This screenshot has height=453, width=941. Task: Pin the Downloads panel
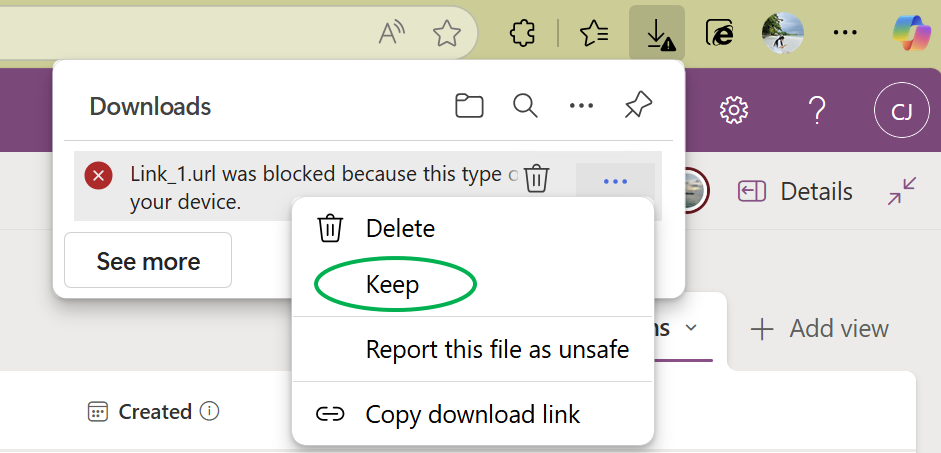click(637, 106)
